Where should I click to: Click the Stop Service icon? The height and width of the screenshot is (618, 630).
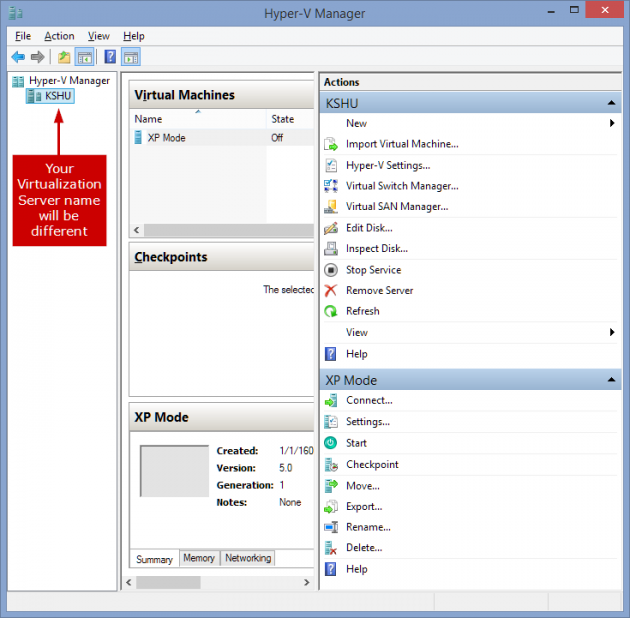(331, 270)
